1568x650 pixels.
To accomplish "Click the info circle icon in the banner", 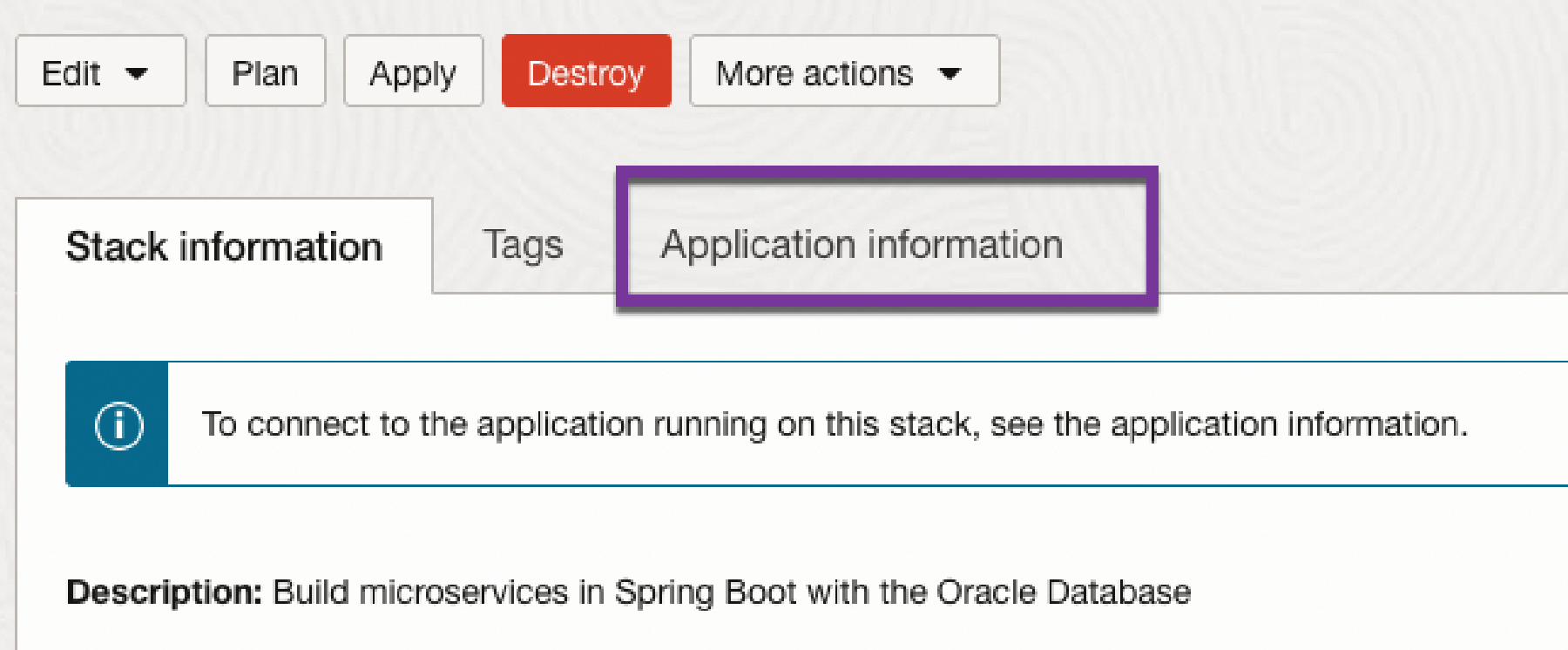I will pos(118,425).
